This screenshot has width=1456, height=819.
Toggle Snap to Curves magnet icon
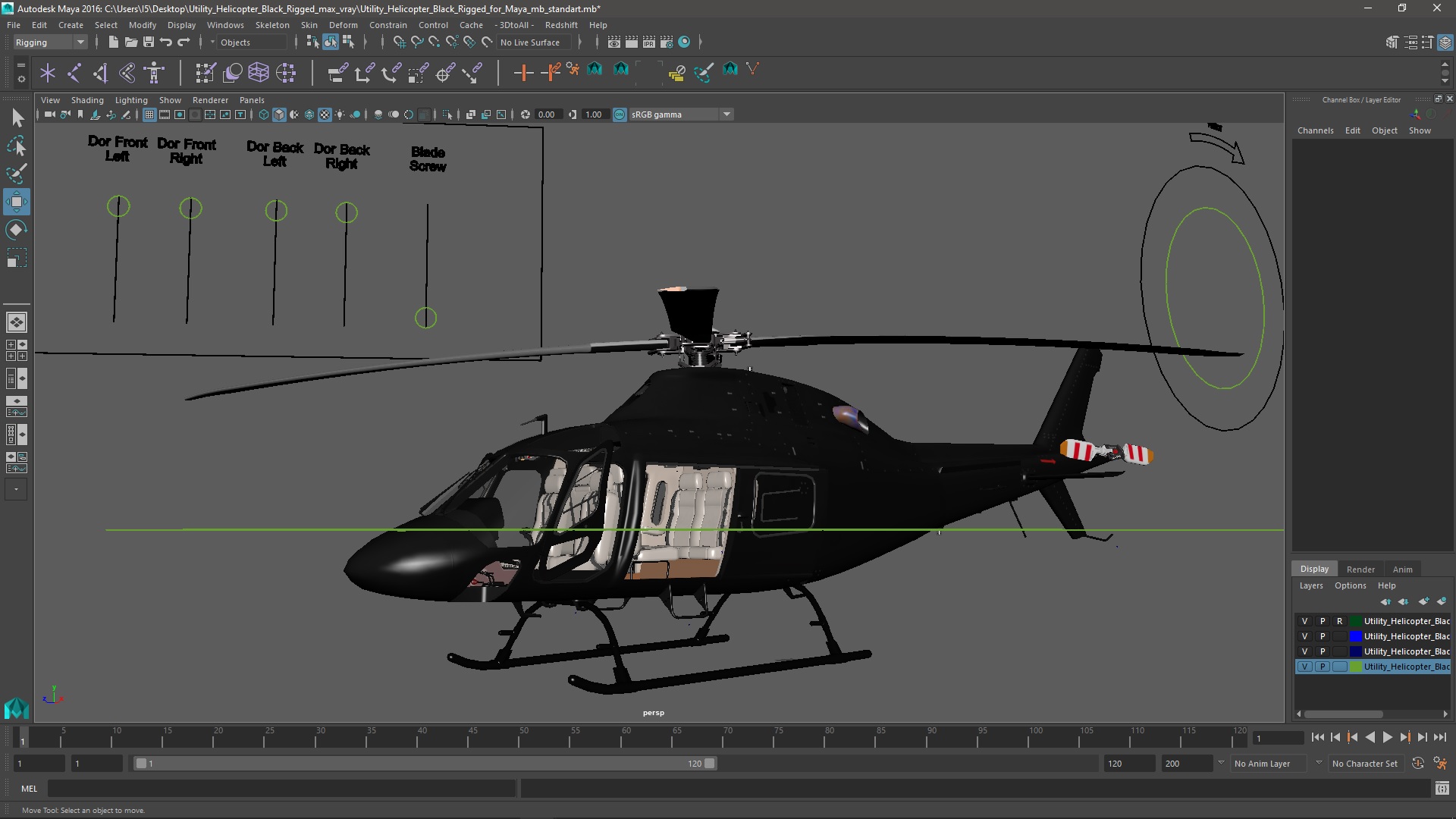point(417,42)
